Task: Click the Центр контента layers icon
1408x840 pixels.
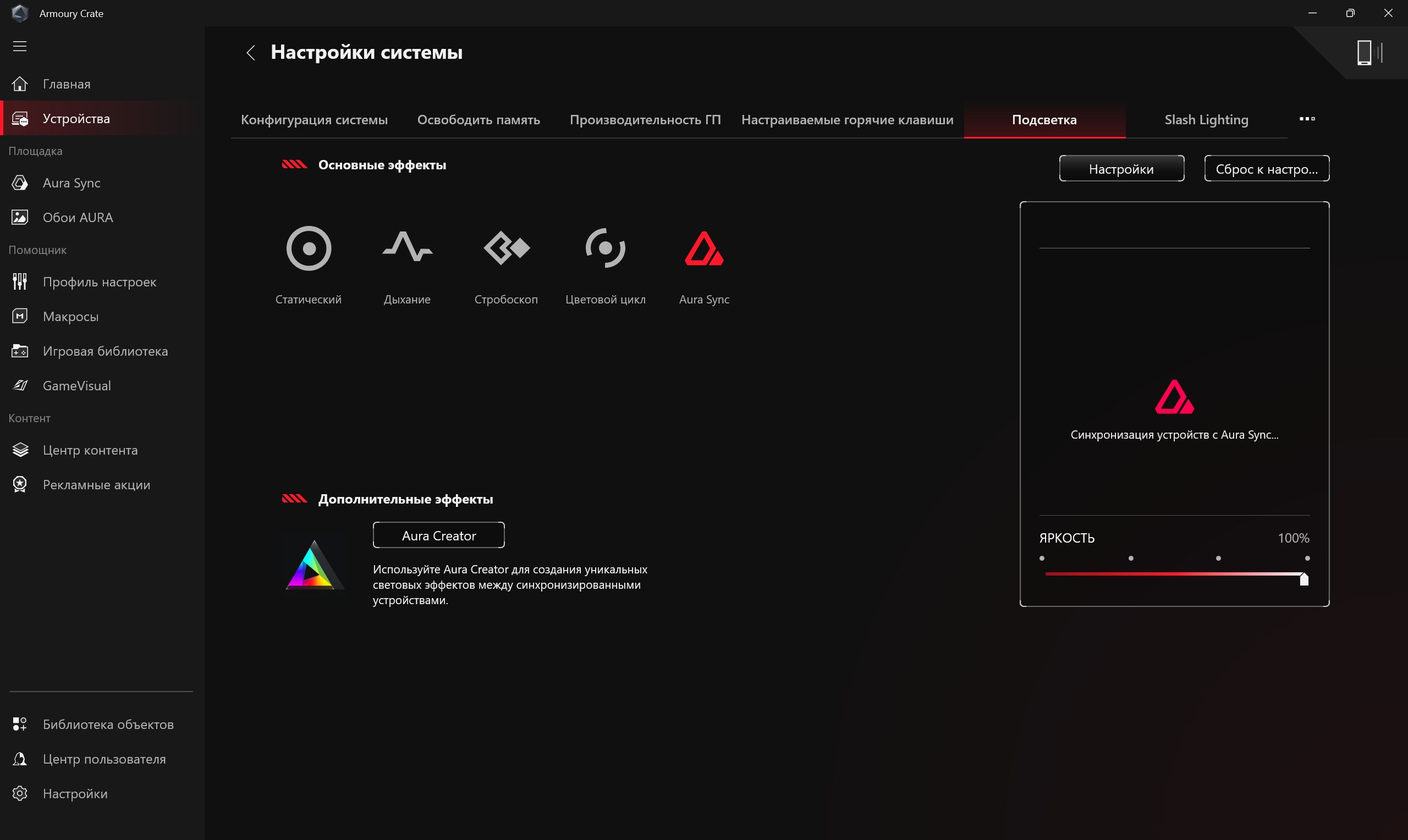Action: (x=20, y=450)
